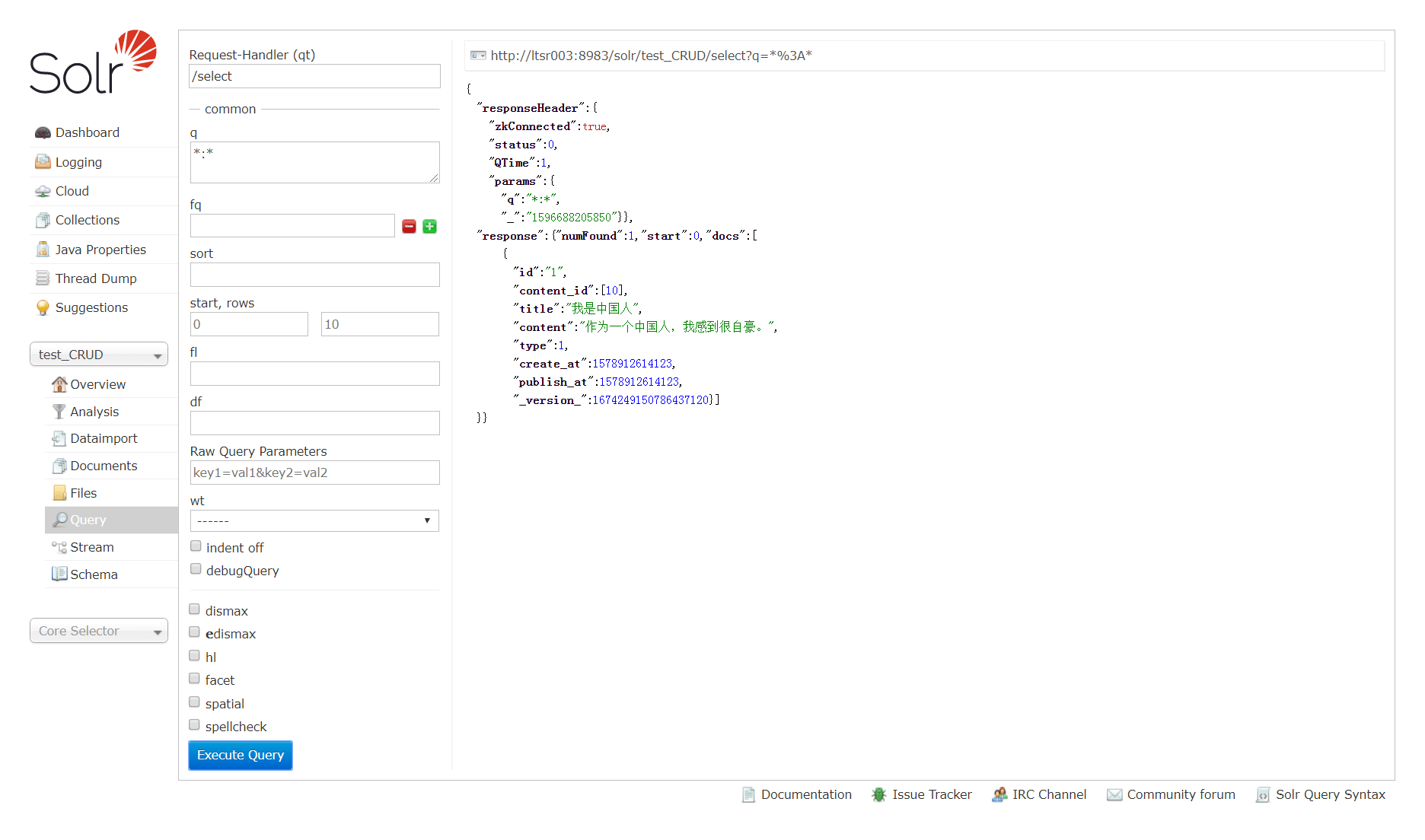The image size is (1425, 840).
Task: Click the Thread Dump icon
Action: click(x=43, y=278)
